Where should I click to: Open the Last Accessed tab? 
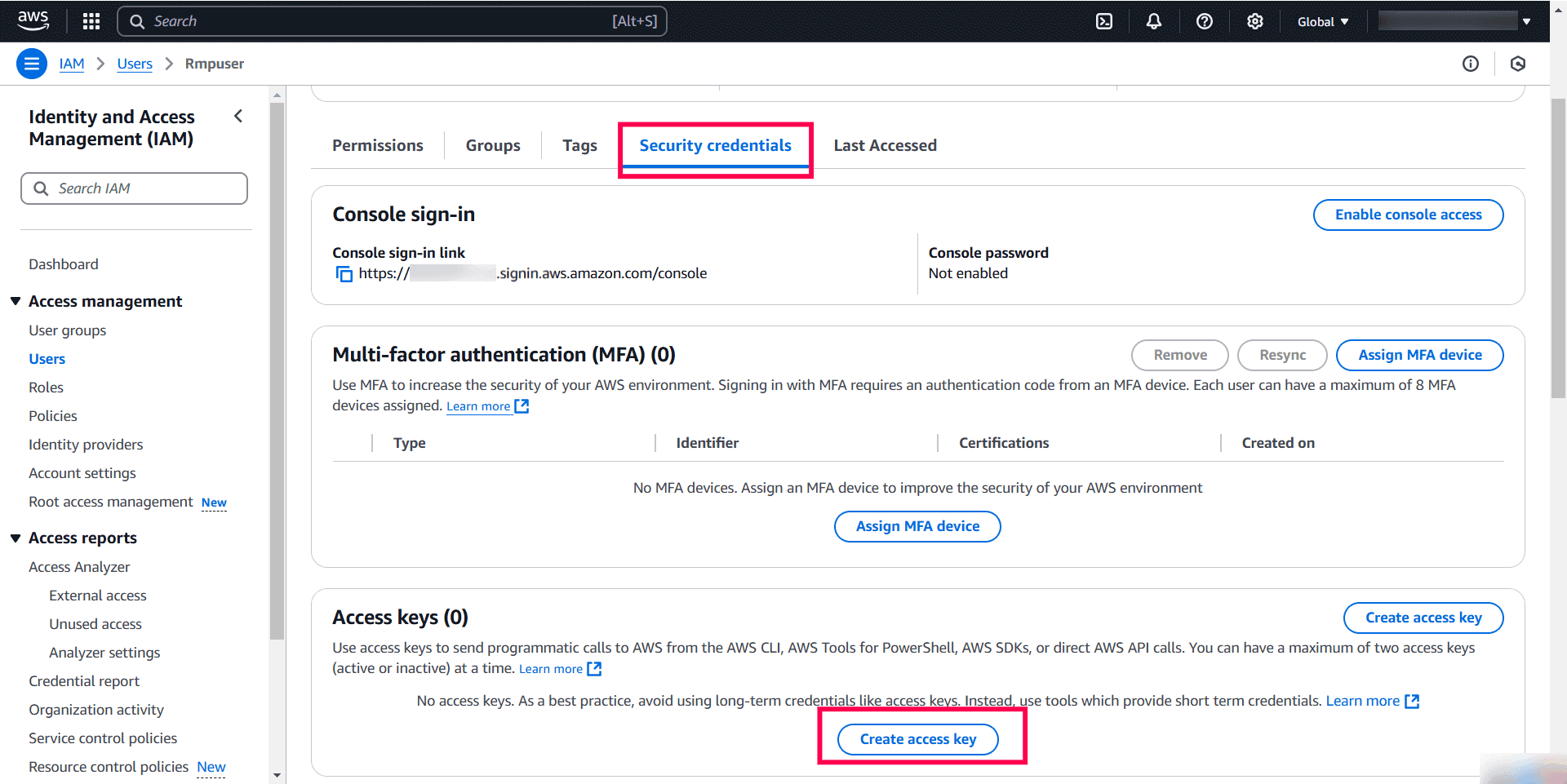[x=885, y=145]
